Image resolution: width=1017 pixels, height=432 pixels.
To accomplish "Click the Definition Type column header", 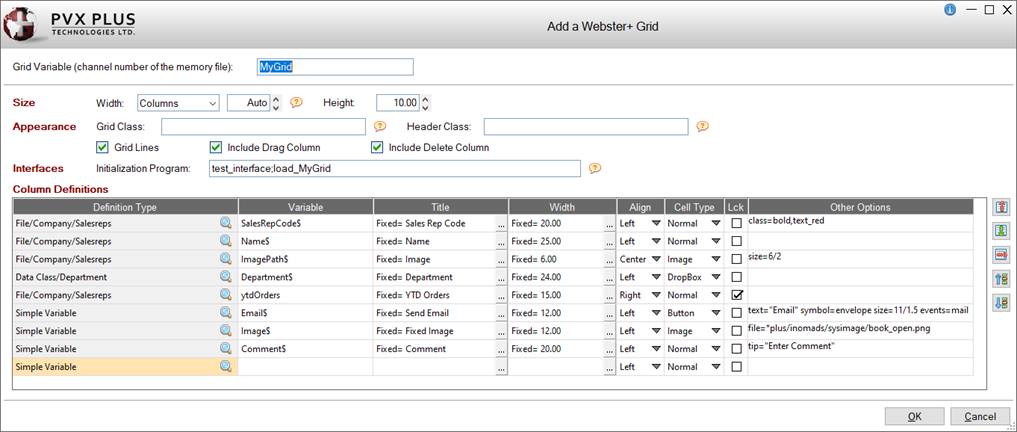I will [x=125, y=207].
